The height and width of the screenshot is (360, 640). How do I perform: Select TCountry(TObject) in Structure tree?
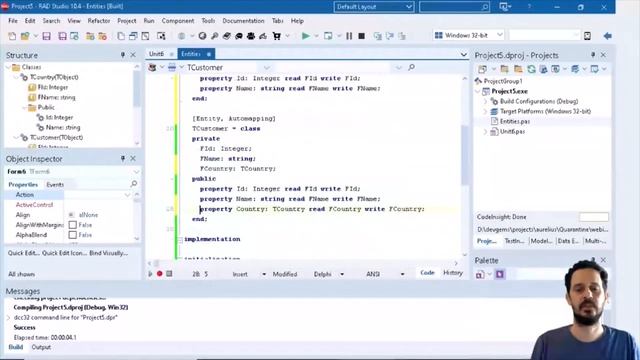[x=54, y=77]
